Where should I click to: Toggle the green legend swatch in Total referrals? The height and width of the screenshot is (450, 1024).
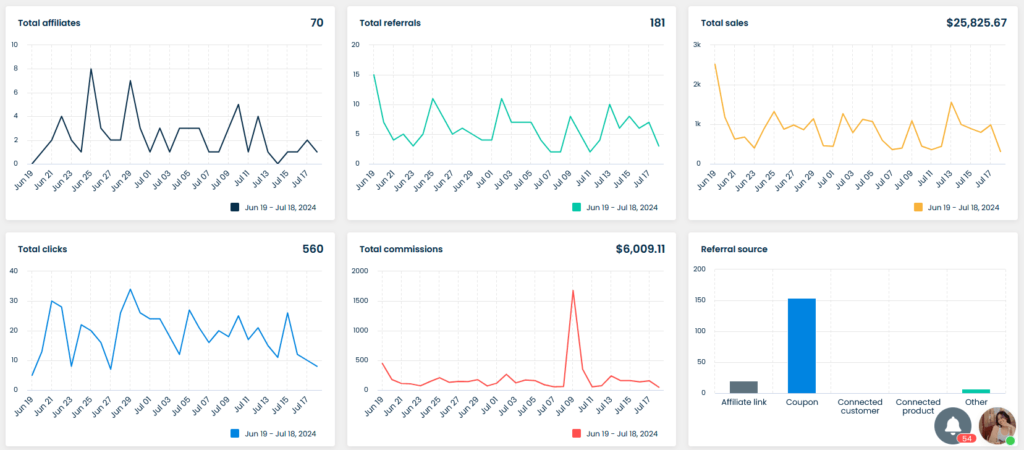(x=577, y=207)
